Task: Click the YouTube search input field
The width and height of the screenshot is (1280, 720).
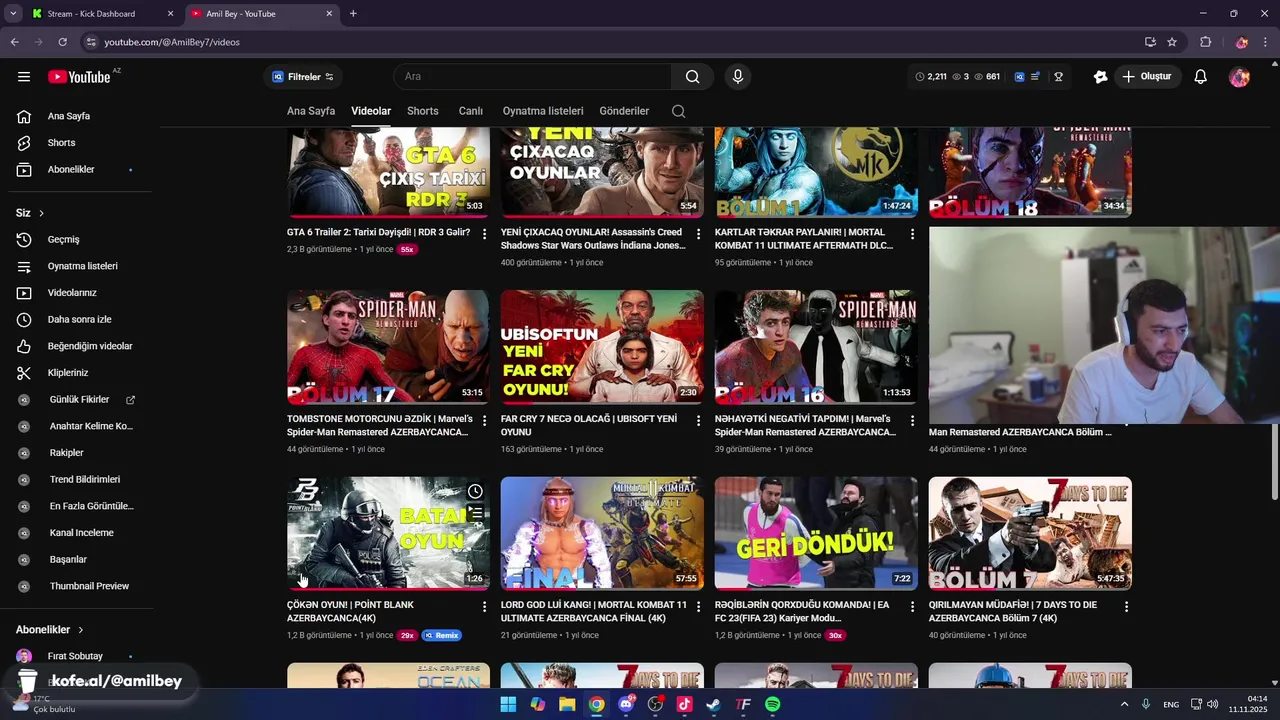Action: point(533,77)
